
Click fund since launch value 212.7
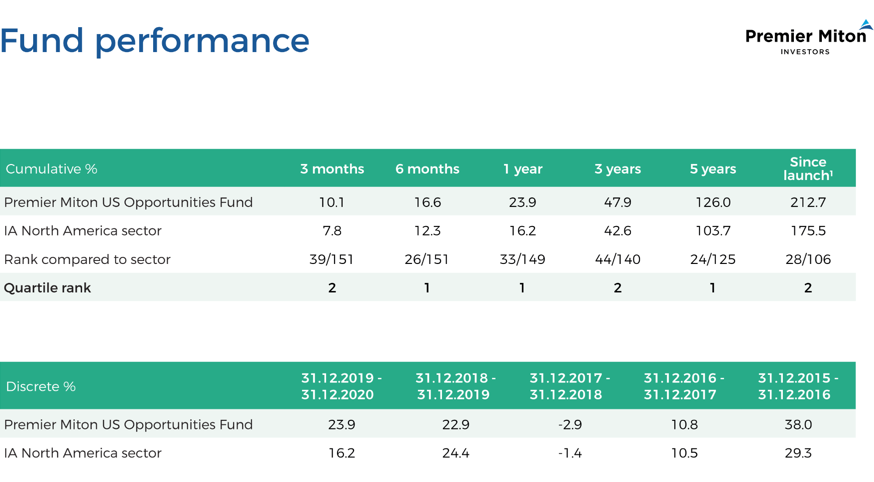click(808, 202)
